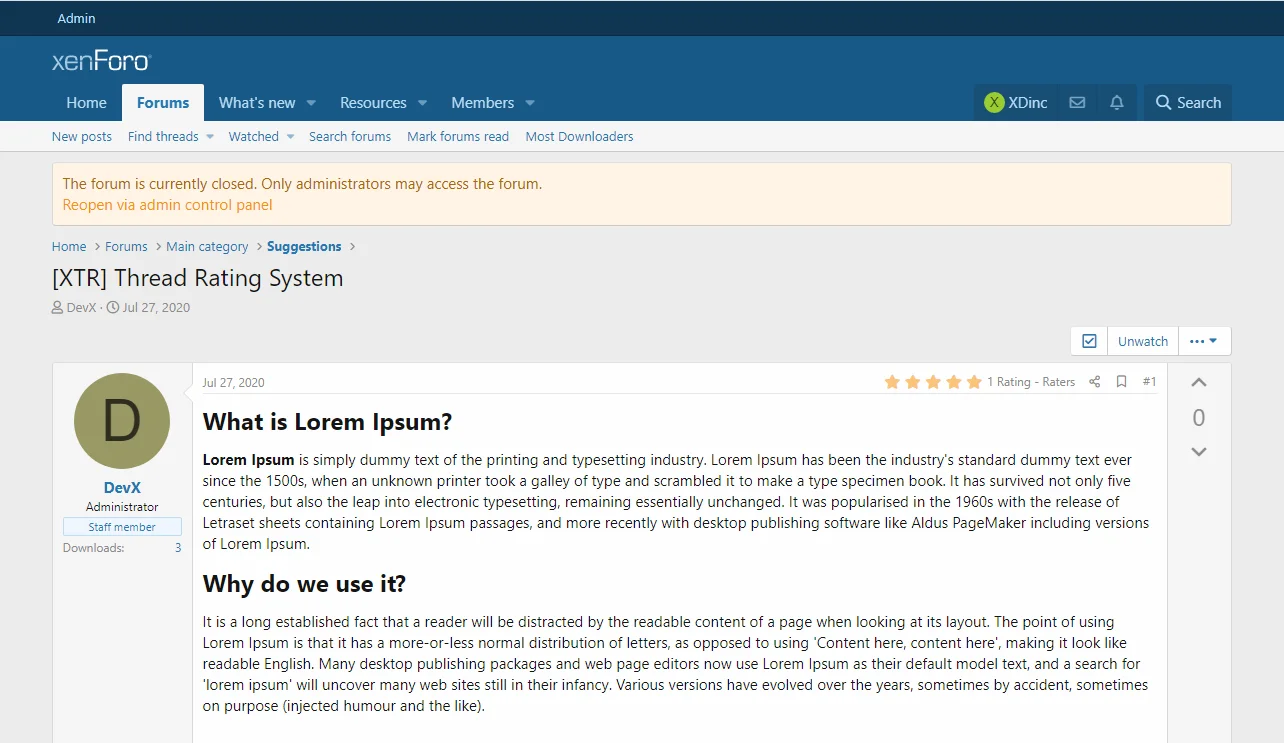
Task: Bookmark the post with the bookmark icon
Action: 1121,382
